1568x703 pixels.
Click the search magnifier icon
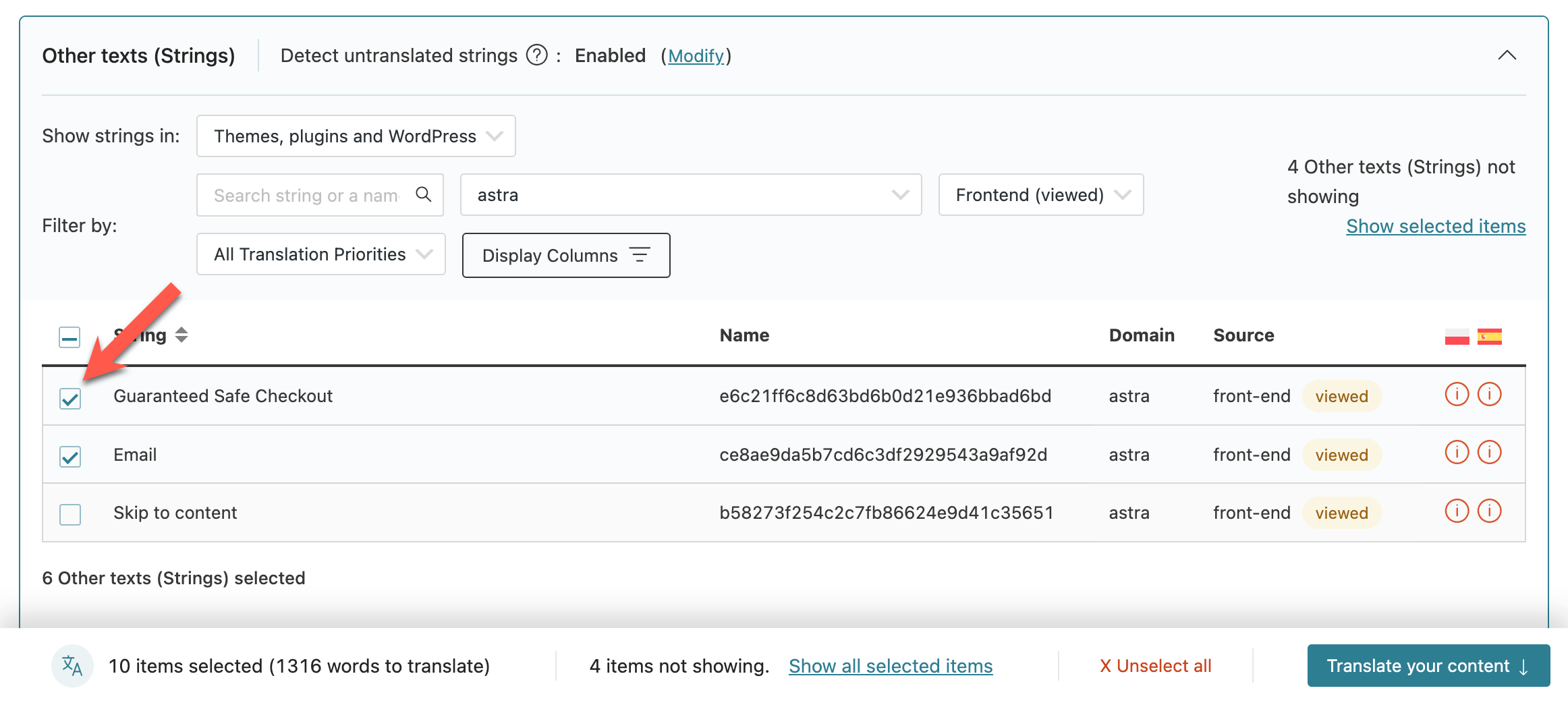pos(423,195)
